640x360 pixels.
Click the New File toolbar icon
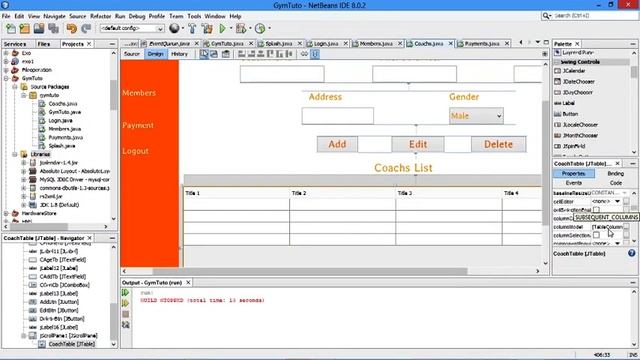click(x=11, y=29)
